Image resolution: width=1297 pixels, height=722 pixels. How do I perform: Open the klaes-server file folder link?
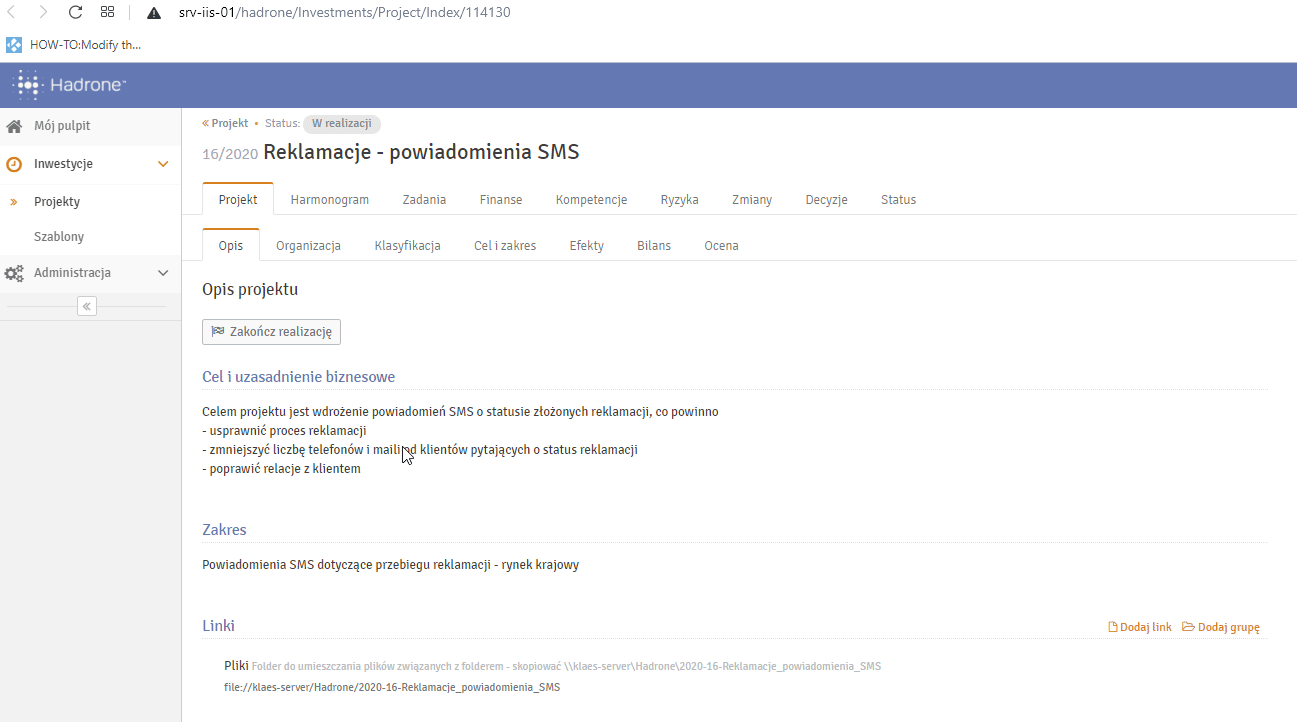(x=392, y=688)
